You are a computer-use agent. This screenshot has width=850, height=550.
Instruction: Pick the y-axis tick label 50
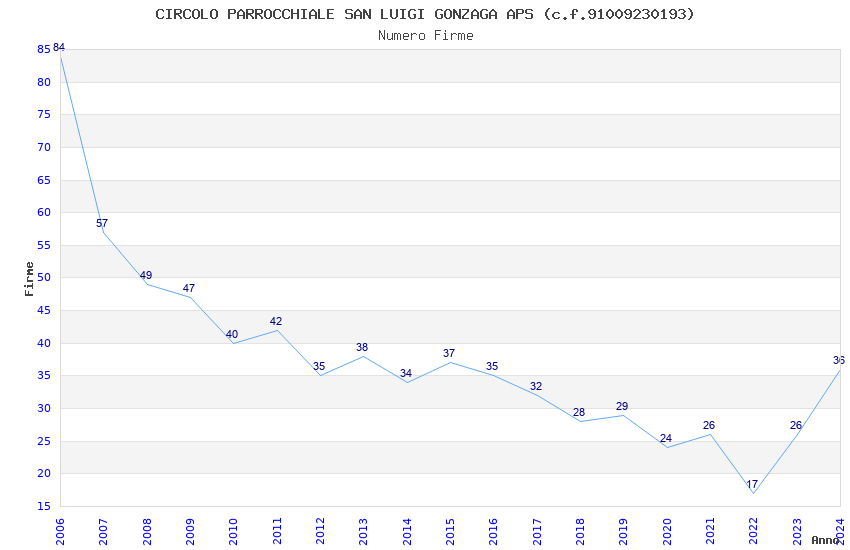(44, 277)
